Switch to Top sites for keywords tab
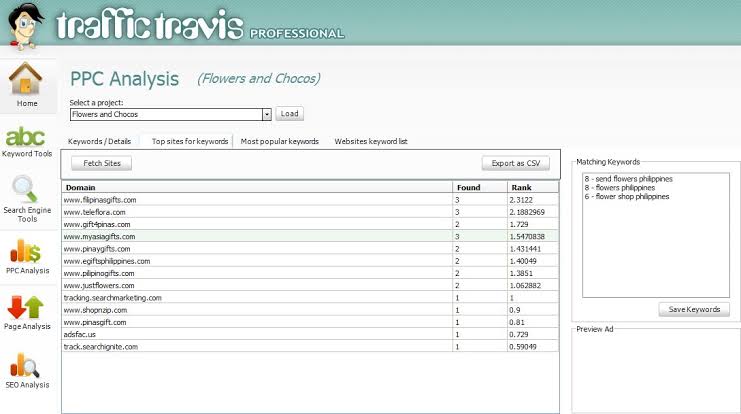 point(190,141)
